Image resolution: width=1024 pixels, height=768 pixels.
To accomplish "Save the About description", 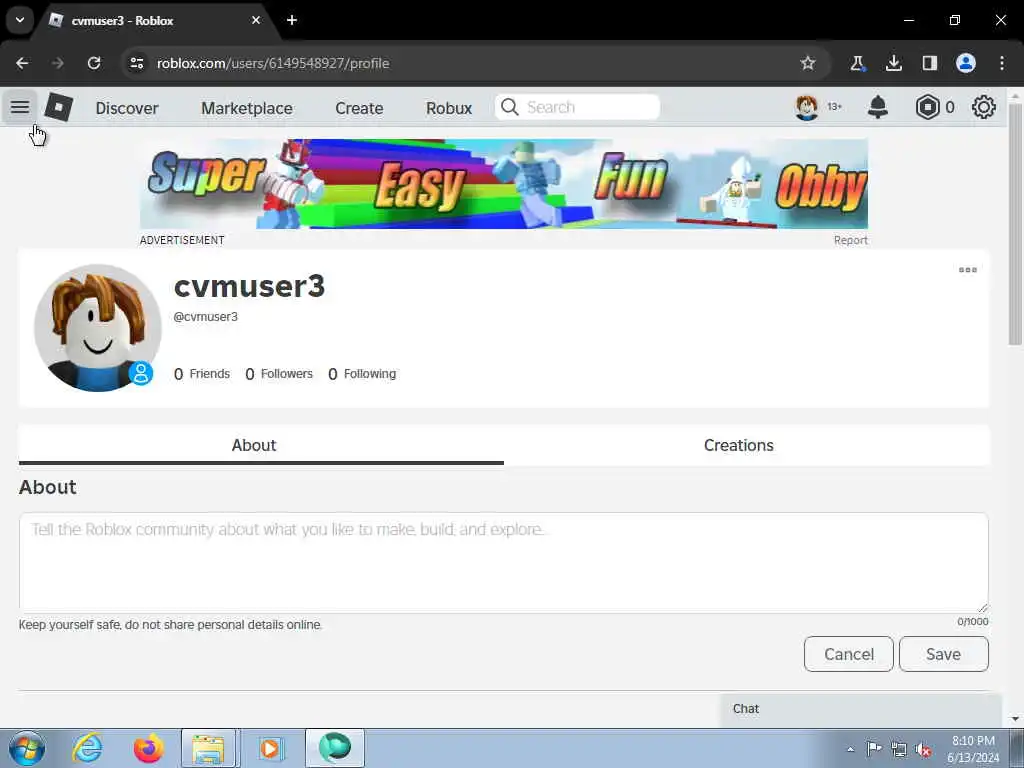I will coord(944,654).
